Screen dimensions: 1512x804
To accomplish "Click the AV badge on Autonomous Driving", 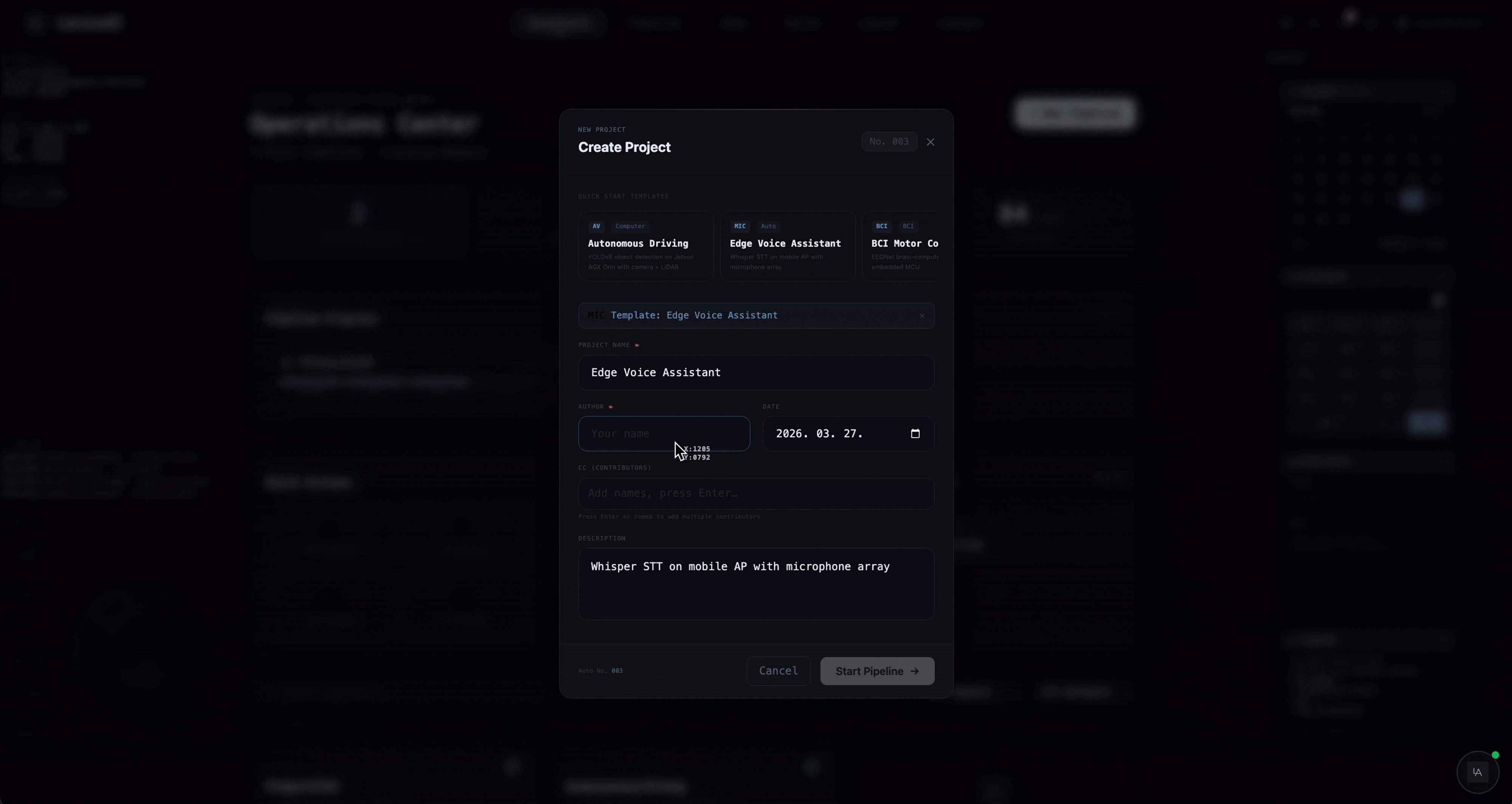I will point(596,226).
